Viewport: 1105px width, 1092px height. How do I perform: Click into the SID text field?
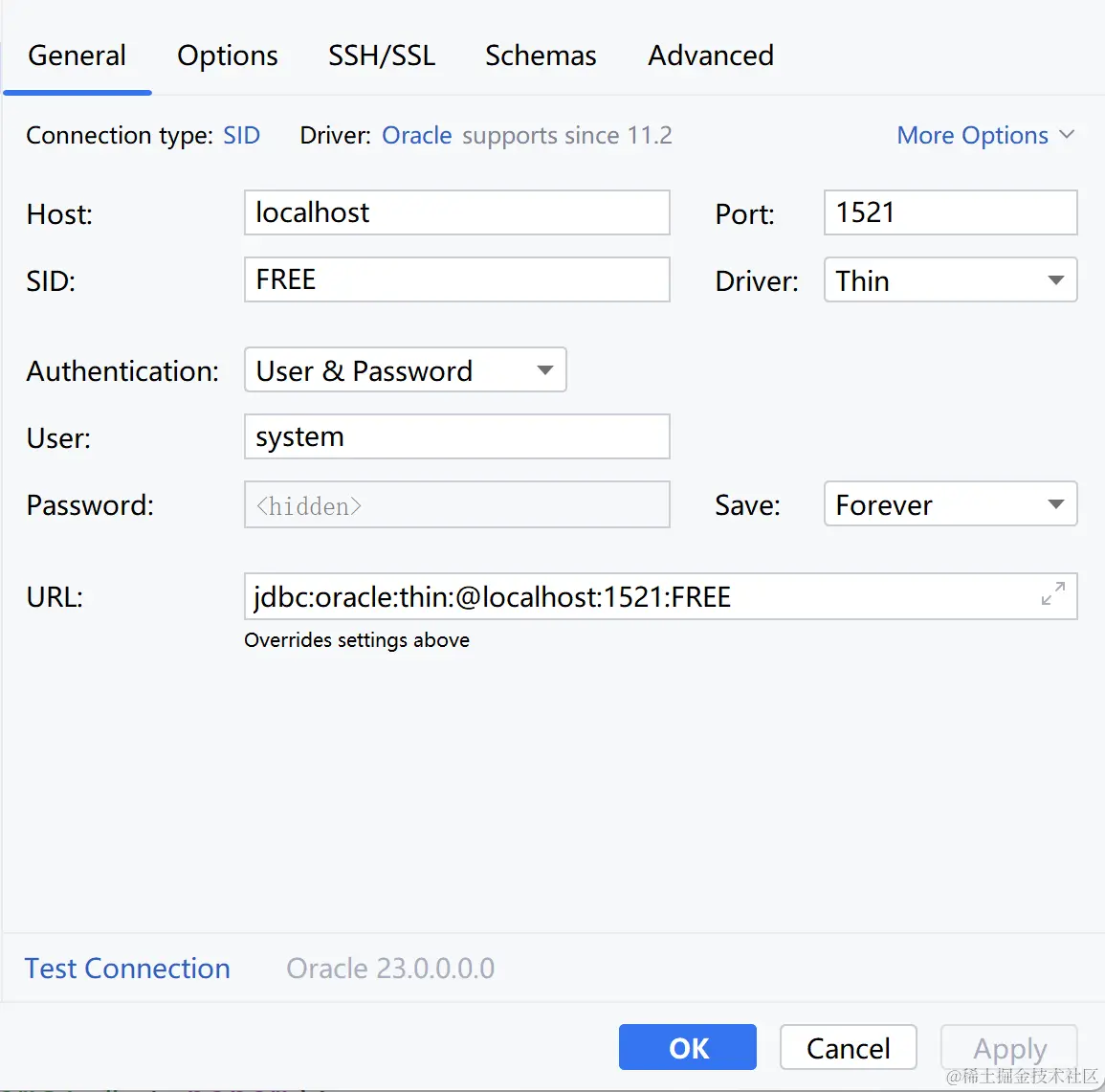pyautogui.click(x=456, y=279)
